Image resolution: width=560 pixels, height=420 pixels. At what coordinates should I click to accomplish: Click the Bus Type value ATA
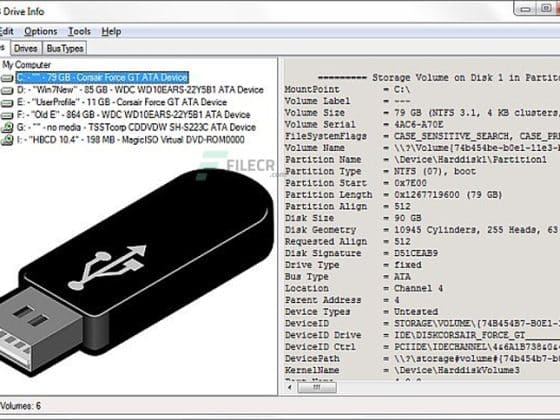(x=402, y=276)
